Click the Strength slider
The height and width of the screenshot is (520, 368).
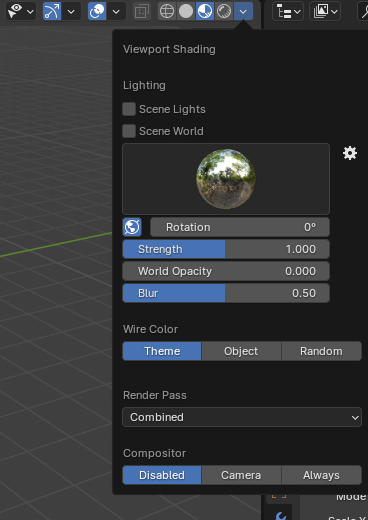tap(226, 249)
